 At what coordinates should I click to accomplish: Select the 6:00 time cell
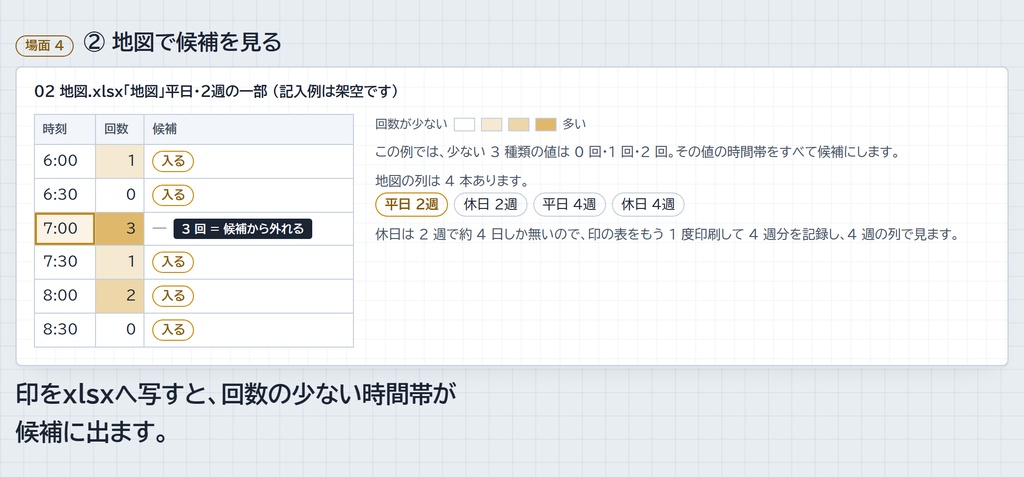(x=65, y=161)
